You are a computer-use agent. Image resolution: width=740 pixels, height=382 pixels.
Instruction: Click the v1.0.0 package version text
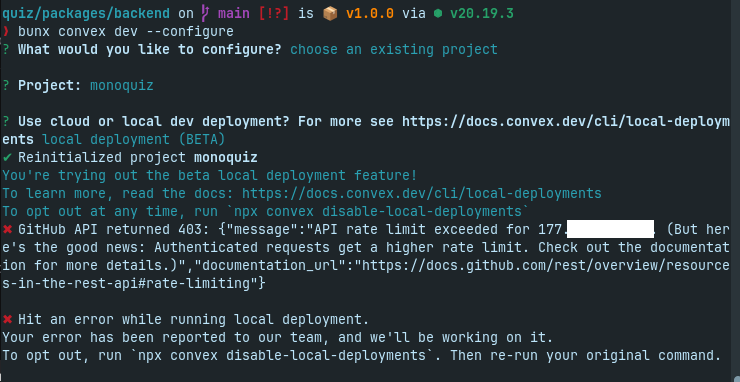pos(370,14)
